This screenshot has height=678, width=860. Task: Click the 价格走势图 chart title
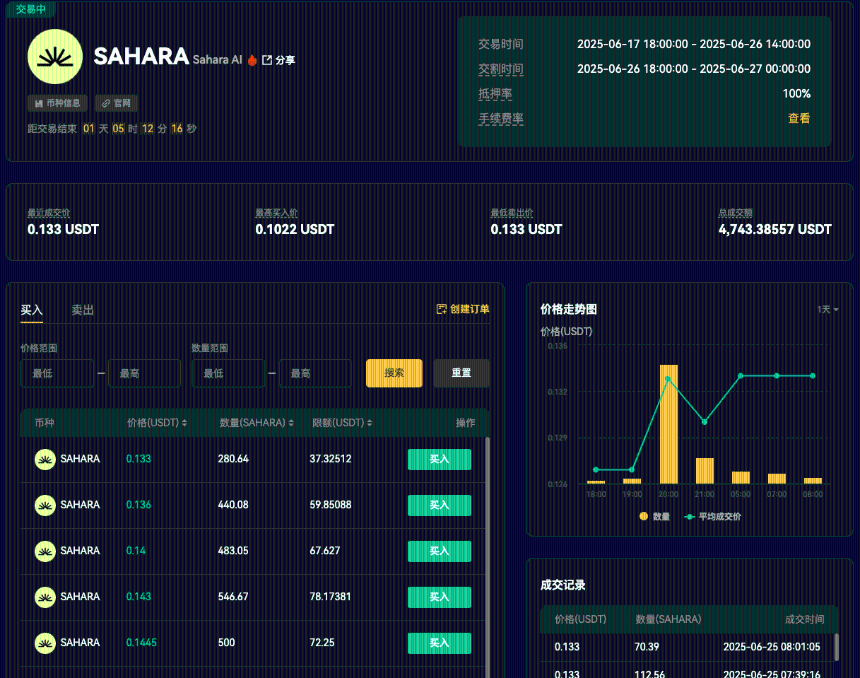[x=568, y=309]
